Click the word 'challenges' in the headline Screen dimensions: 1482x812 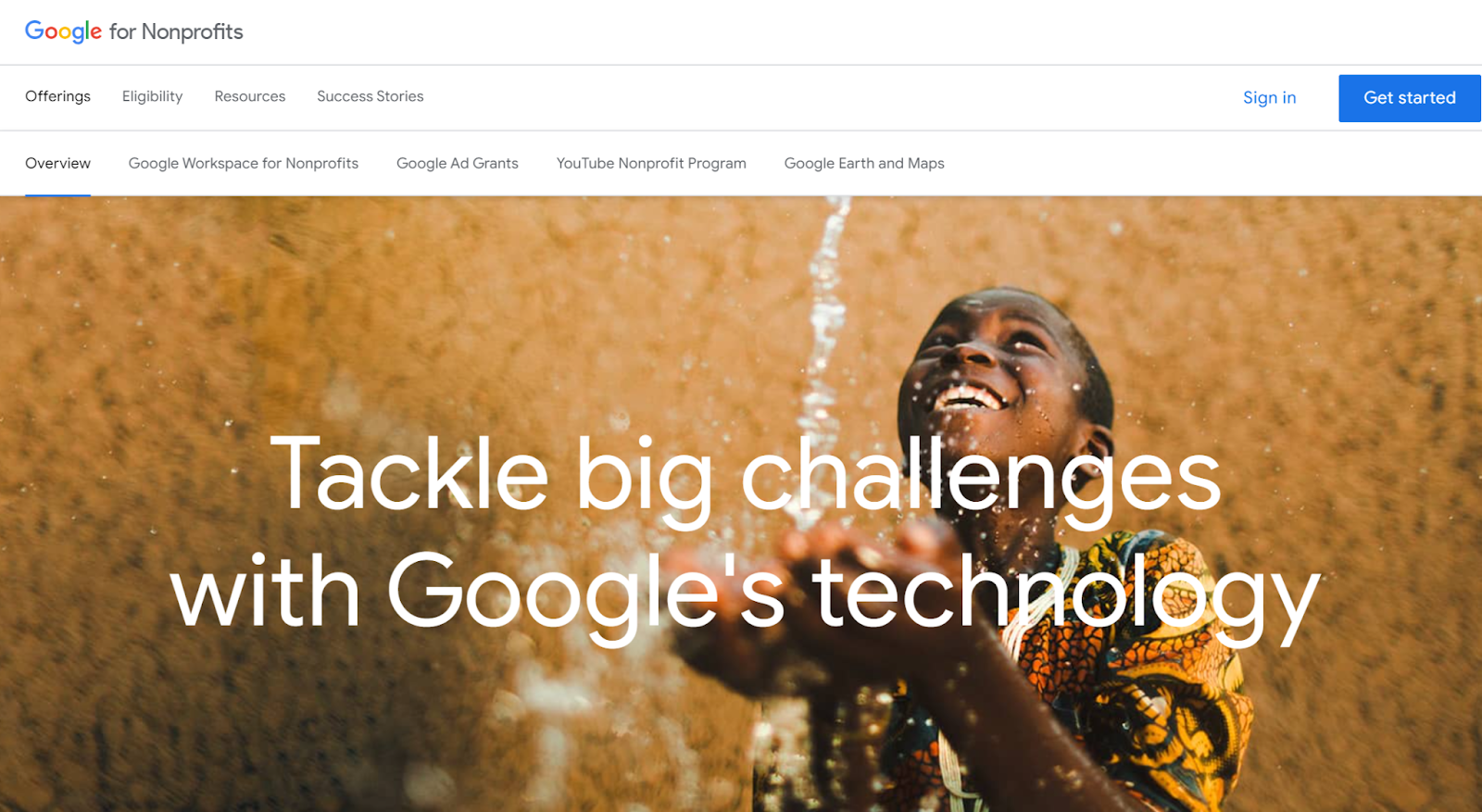[x=981, y=478]
